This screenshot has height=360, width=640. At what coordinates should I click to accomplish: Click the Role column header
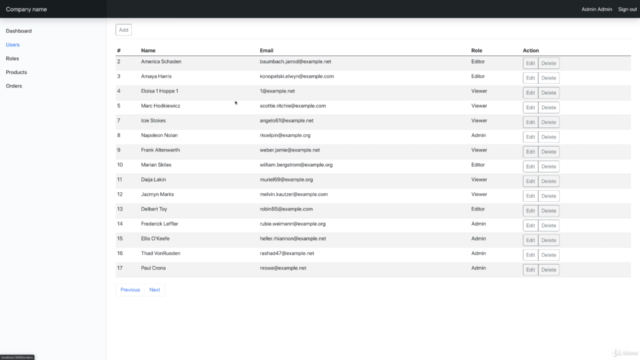click(477, 51)
